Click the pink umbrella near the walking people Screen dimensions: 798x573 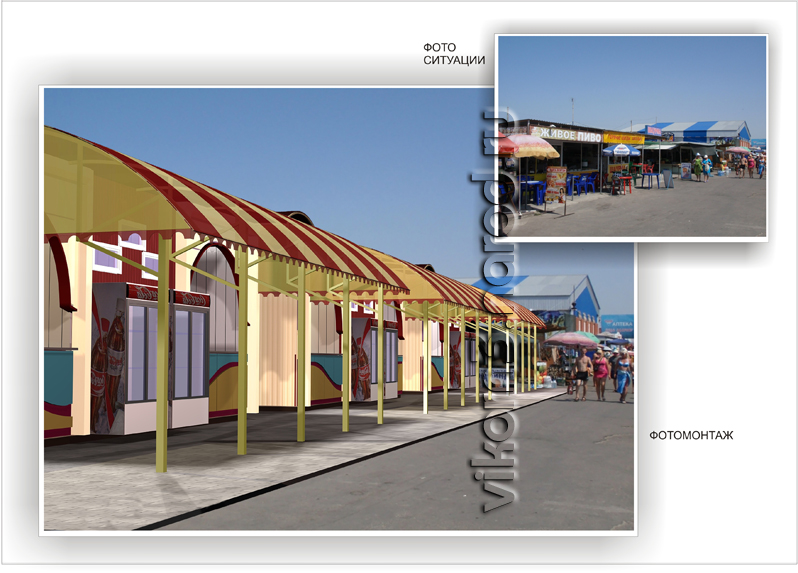(572, 339)
